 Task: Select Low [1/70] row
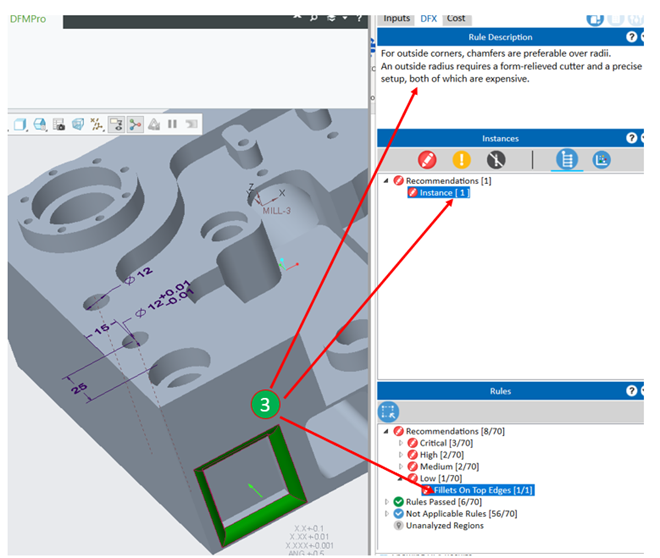pos(435,478)
